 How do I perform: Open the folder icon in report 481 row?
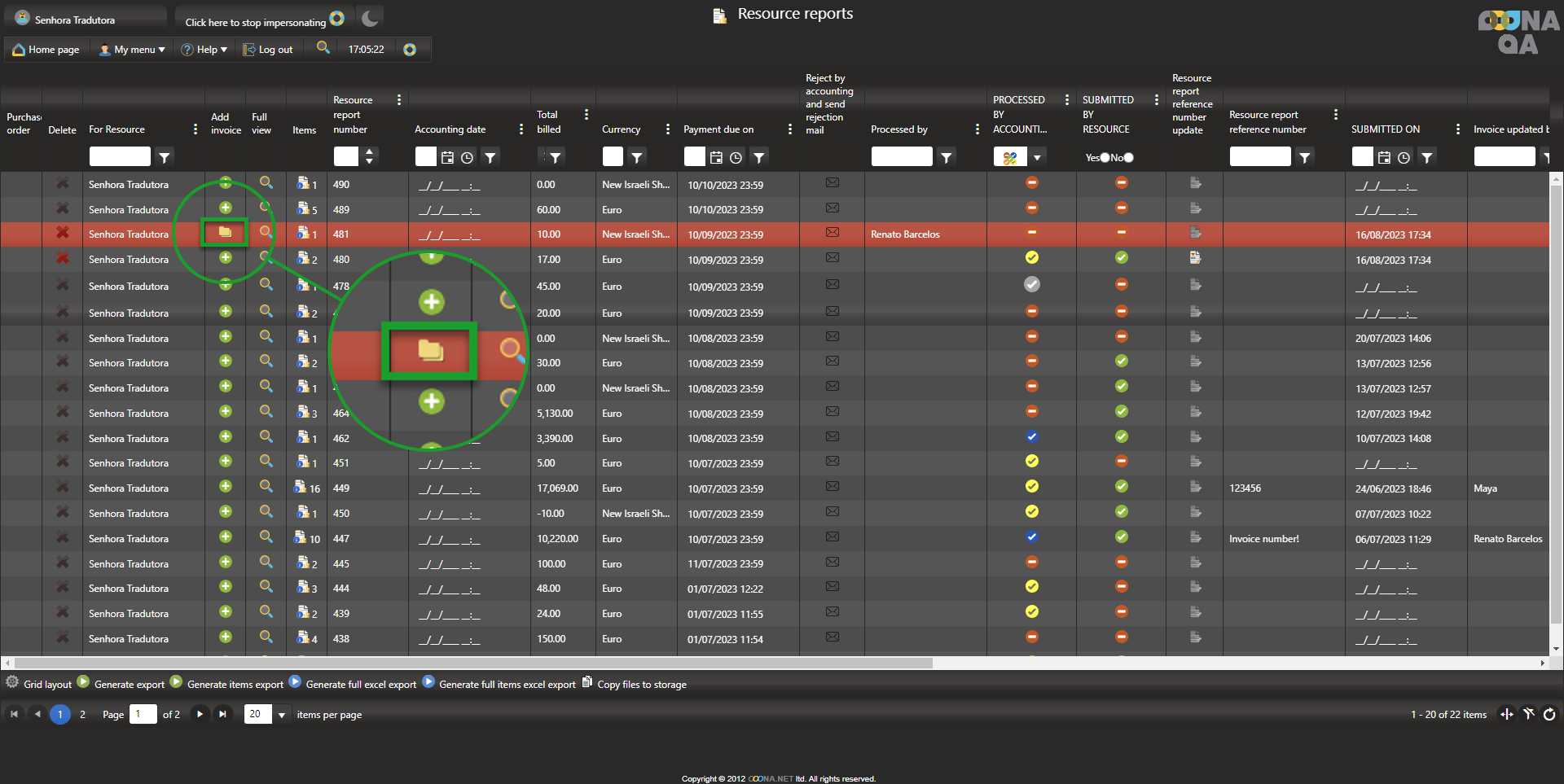tap(226, 234)
